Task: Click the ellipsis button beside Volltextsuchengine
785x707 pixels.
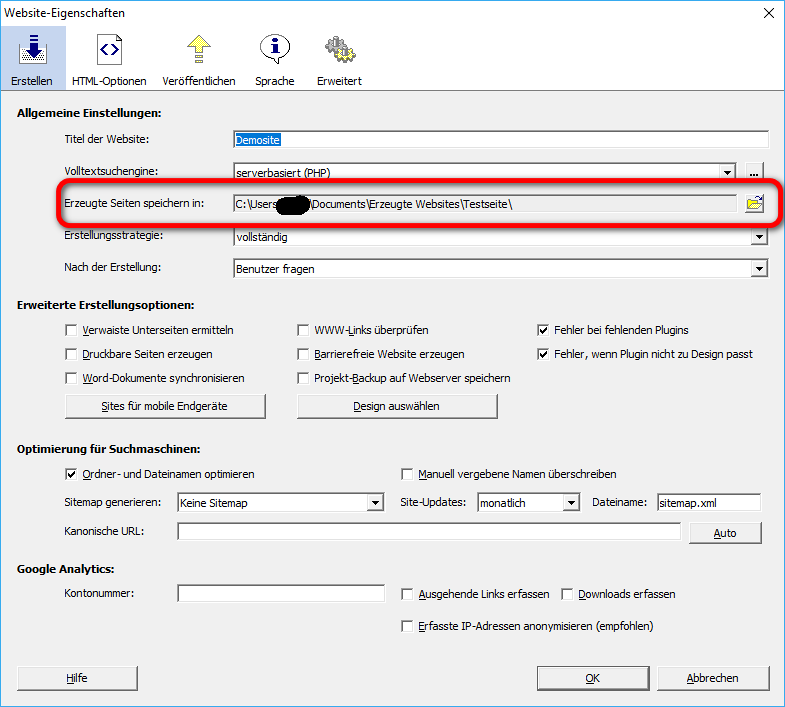Action: point(755,172)
